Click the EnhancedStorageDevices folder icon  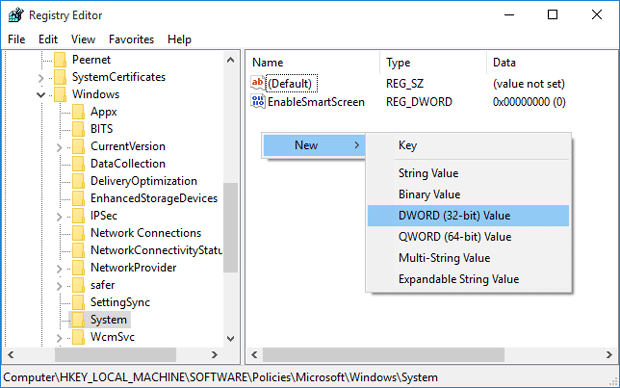[x=78, y=198]
